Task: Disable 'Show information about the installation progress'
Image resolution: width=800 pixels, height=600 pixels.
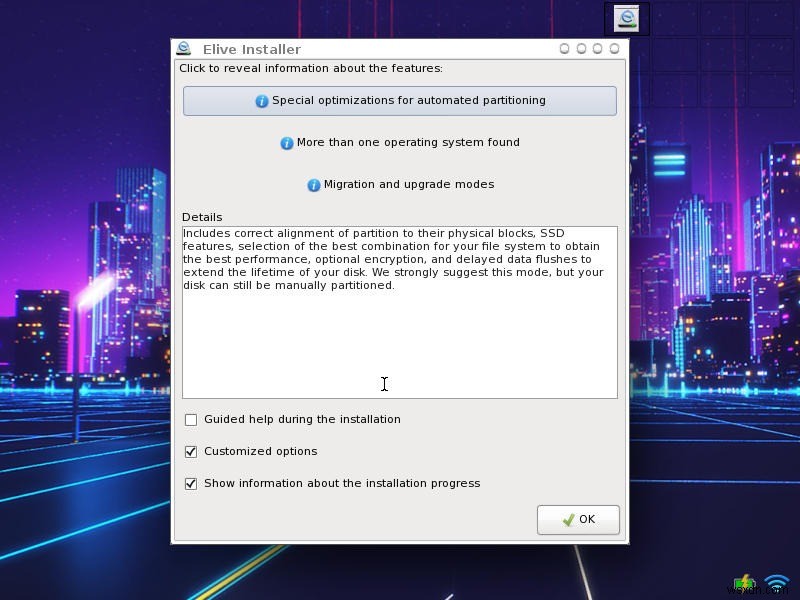Action: pyautogui.click(x=191, y=484)
